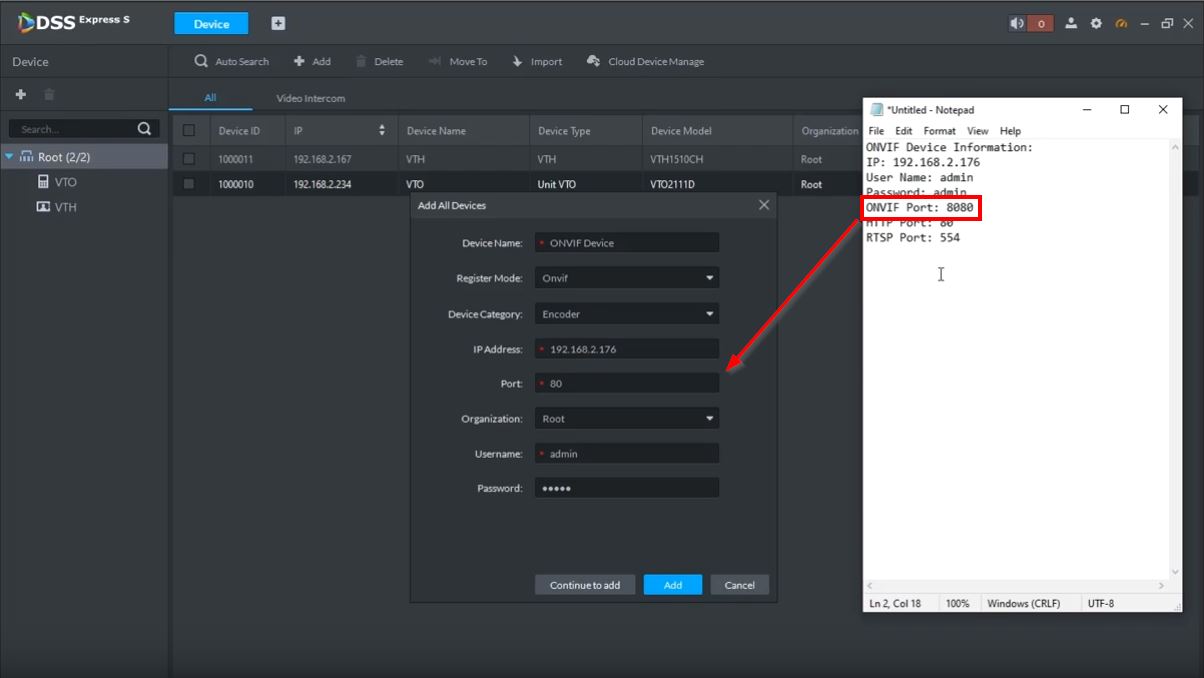Click the add organization plus icon
Image resolution: width=1204 pixels, height=678 pixels.
click(20, 94)
